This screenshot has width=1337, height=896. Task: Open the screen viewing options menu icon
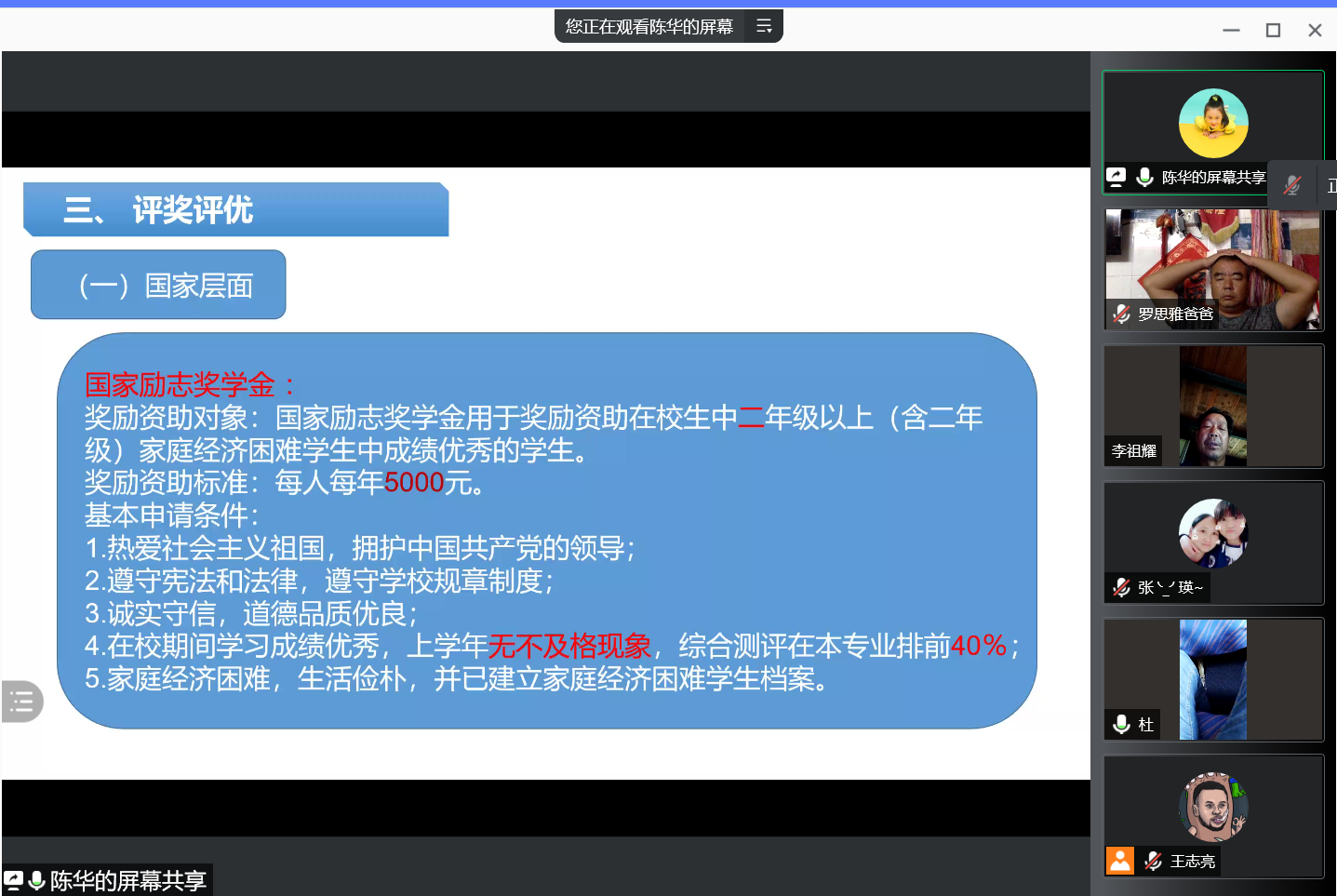click(x=764, y=26)
